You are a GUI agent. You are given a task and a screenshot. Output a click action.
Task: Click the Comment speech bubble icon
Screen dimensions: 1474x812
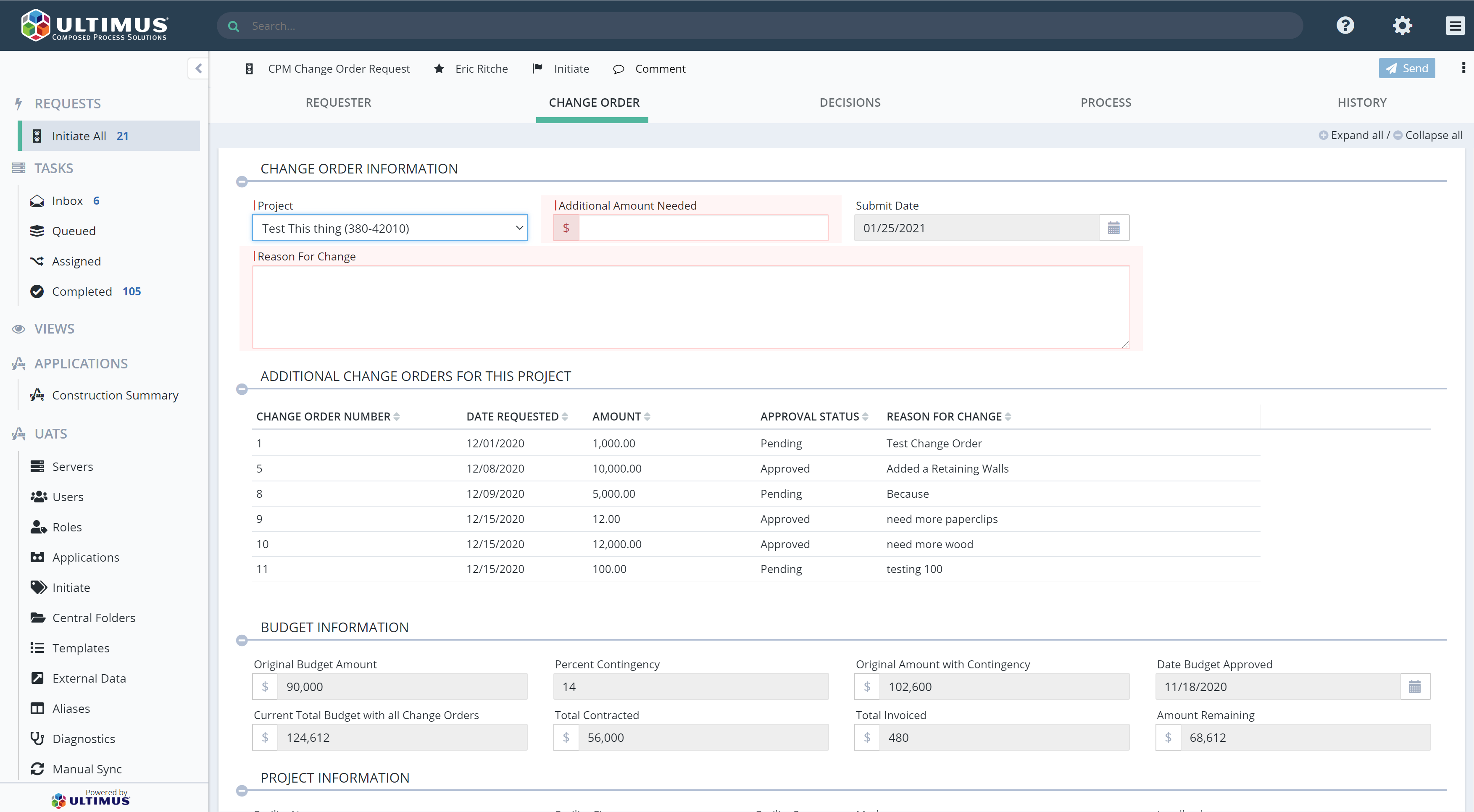coord(619,69)
